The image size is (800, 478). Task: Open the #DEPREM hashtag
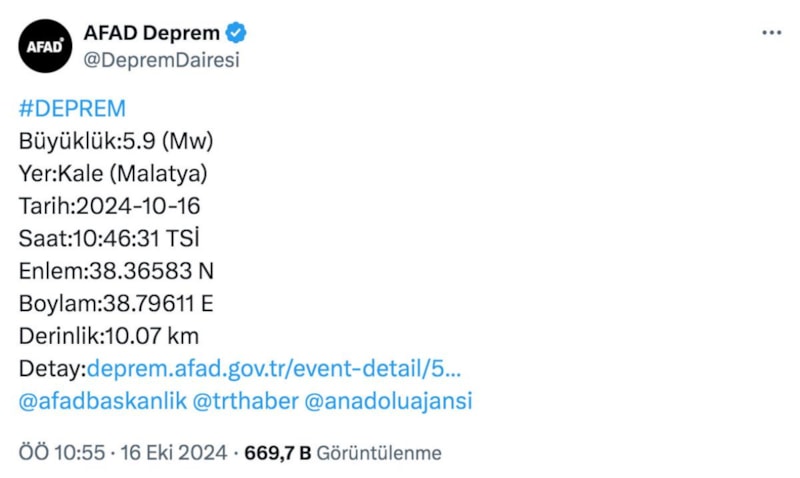(x=72, y=109)
